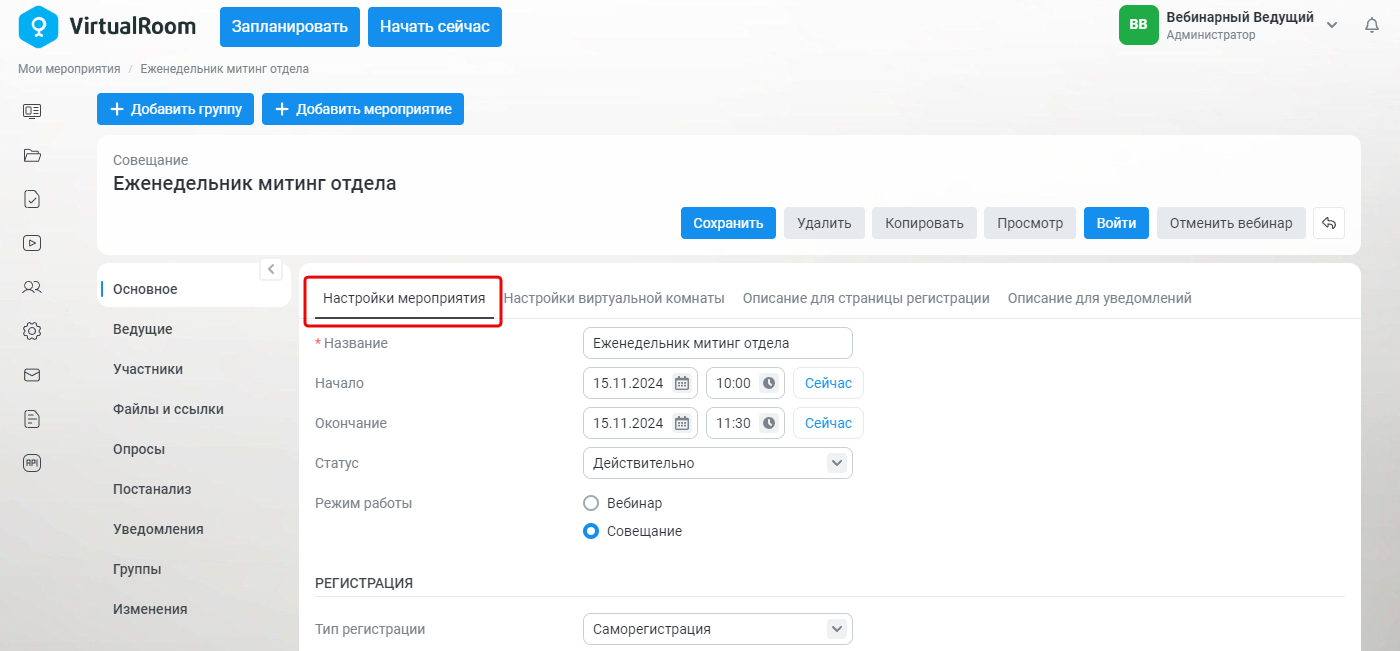Open the mail envelope icon in sidebar
The width and height of the screenshot is (1400, 651).
[32, 375]
